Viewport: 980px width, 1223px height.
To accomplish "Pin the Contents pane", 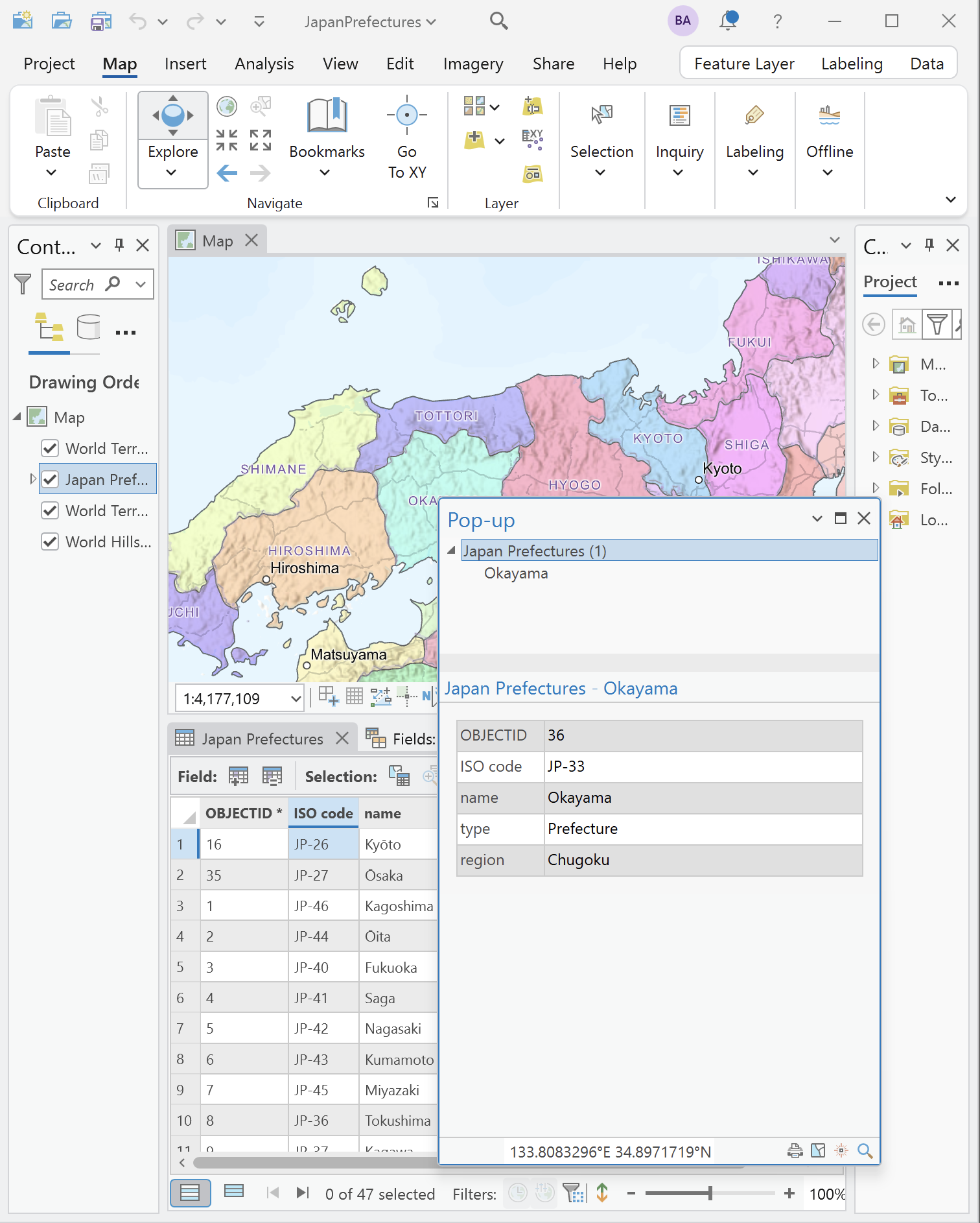I will click(119, 244).
